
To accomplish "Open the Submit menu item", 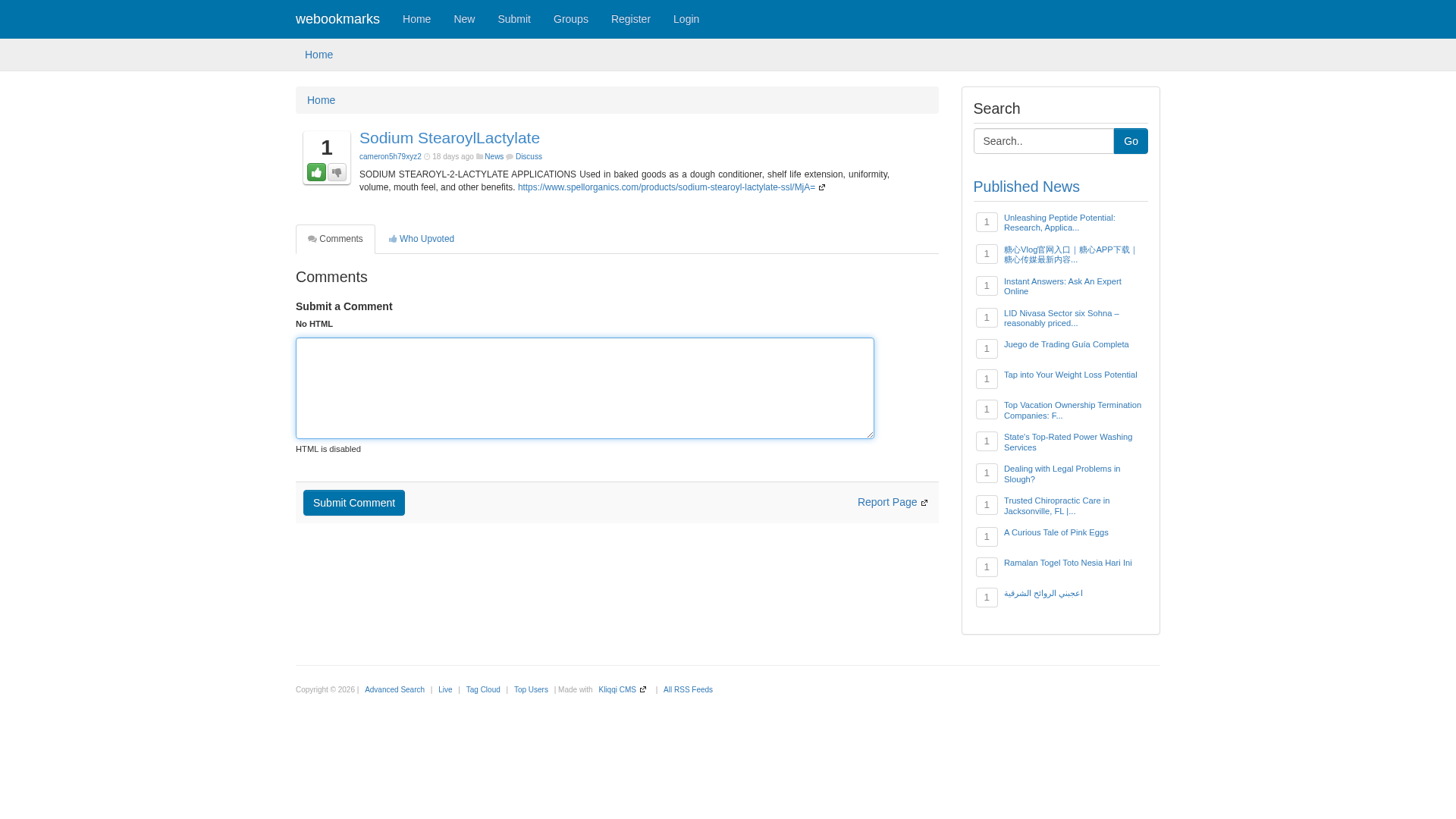I will (x=514, y=19).
